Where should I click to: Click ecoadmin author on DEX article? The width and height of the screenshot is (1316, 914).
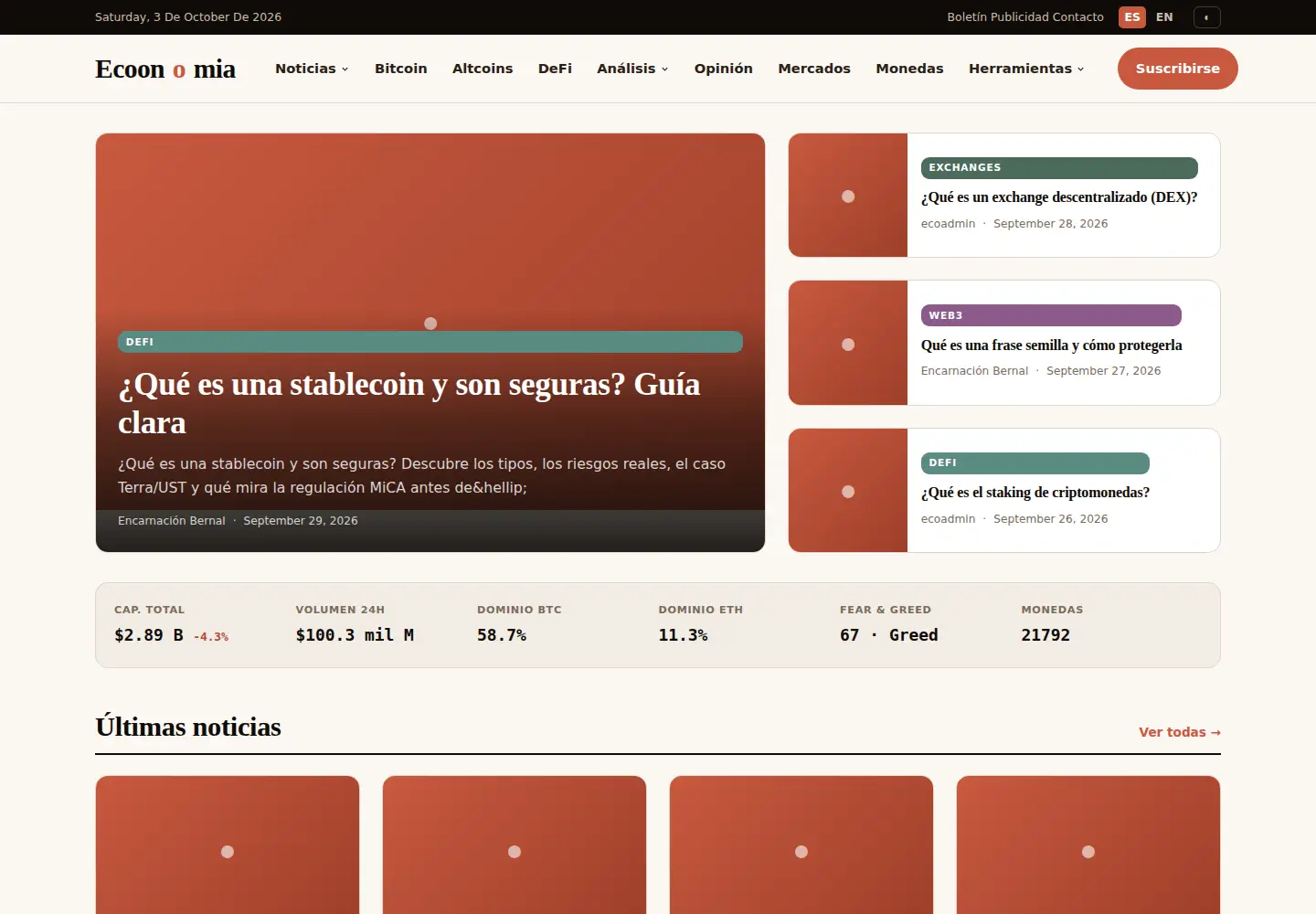[948, 224]
